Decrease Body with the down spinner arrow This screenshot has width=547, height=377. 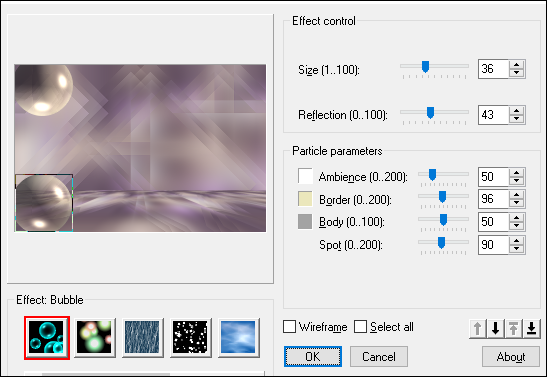[x=517, y=226]
